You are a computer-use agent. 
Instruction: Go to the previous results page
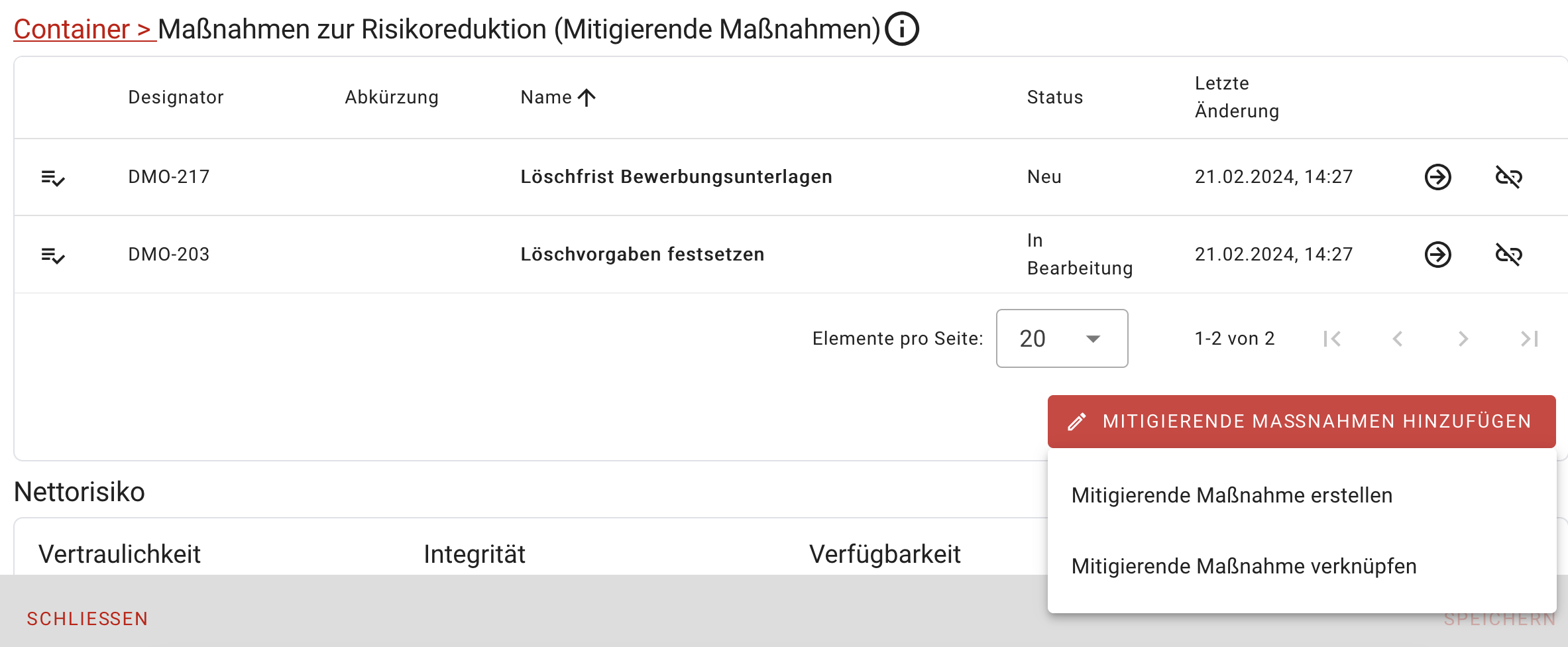tap(1397, 338)
